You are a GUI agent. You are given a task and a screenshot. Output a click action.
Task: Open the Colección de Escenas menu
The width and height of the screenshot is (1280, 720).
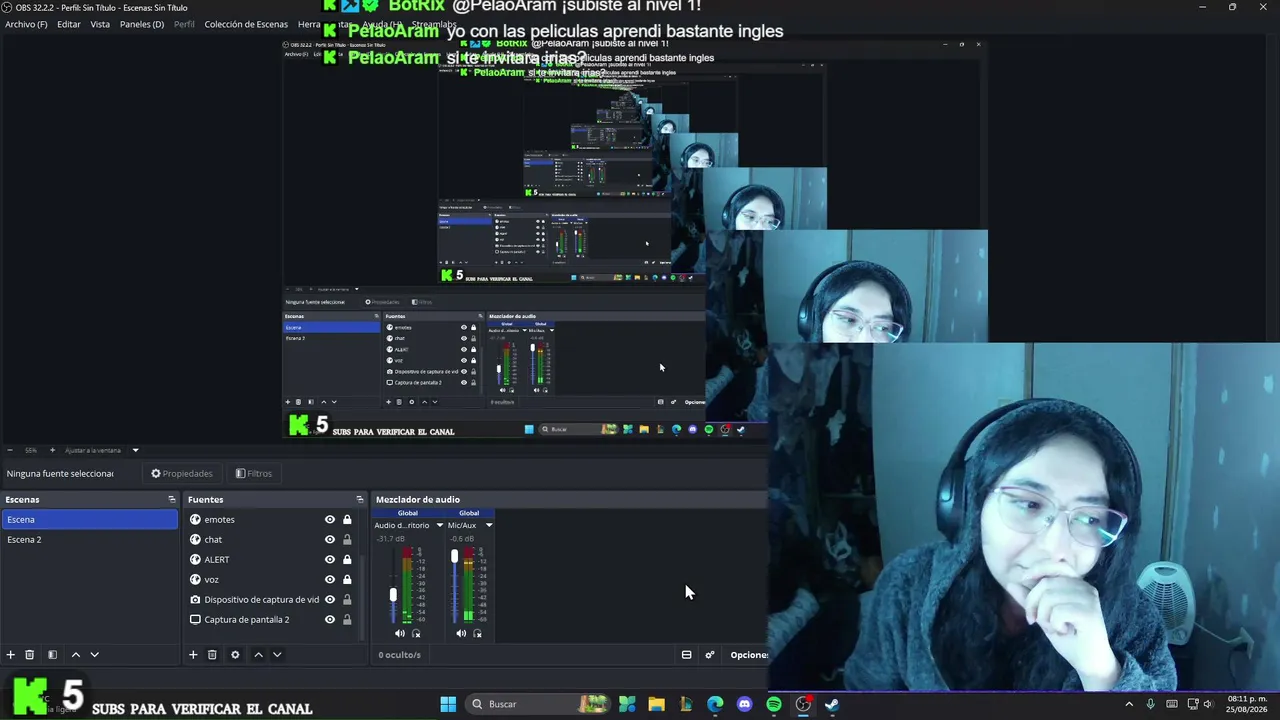(246, 24)
